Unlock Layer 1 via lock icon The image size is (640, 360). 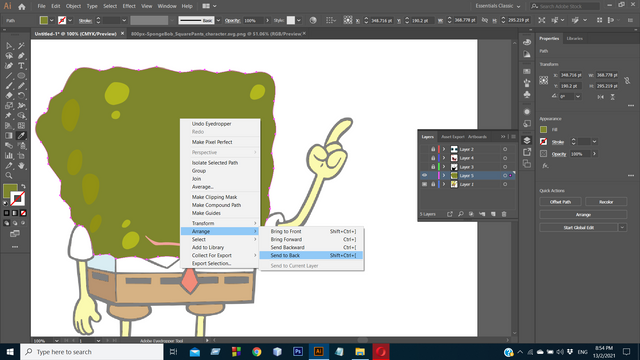tap(433, 184)
